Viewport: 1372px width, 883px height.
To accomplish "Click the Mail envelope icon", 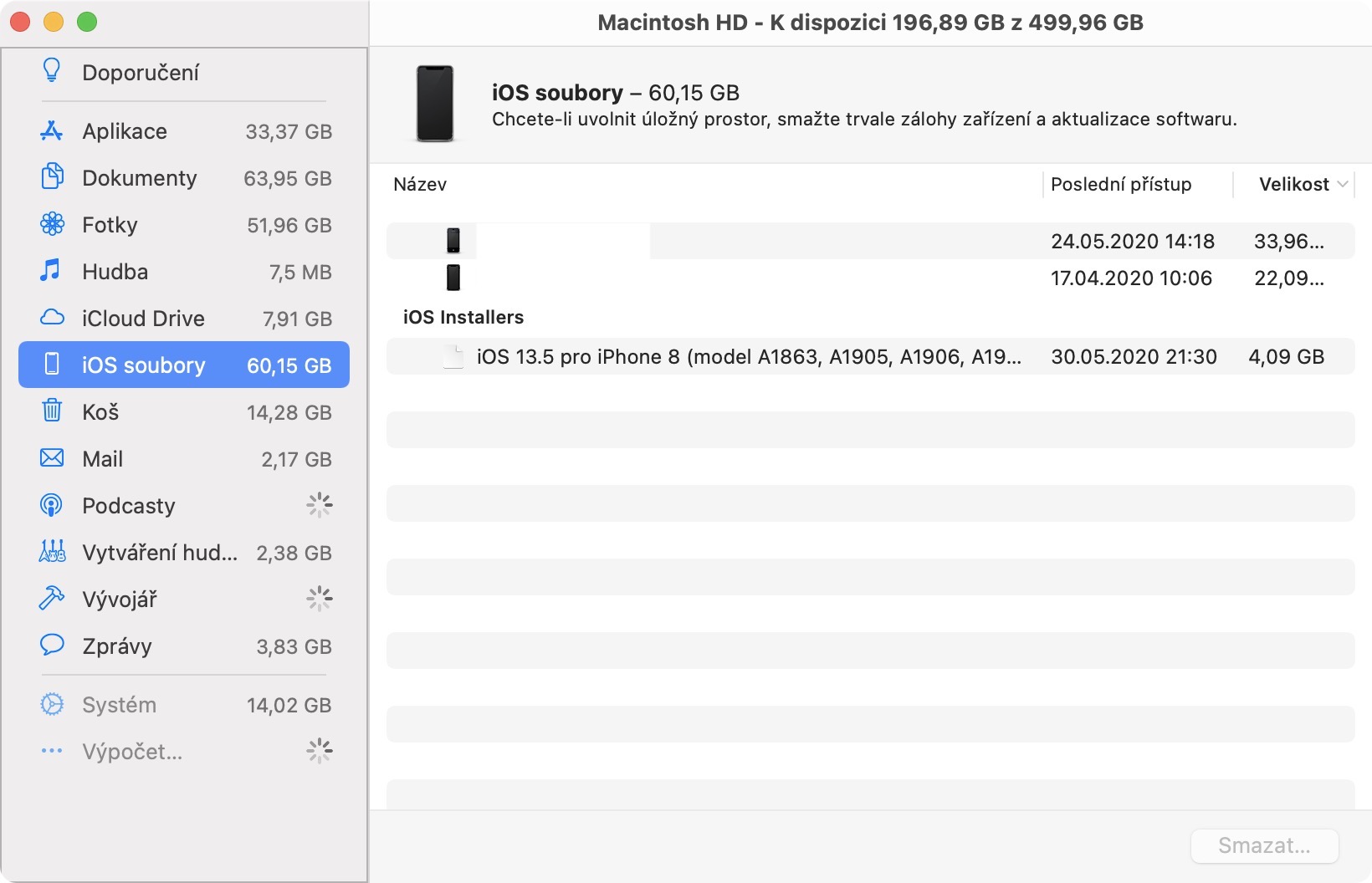I will click(x=52, y=458).
